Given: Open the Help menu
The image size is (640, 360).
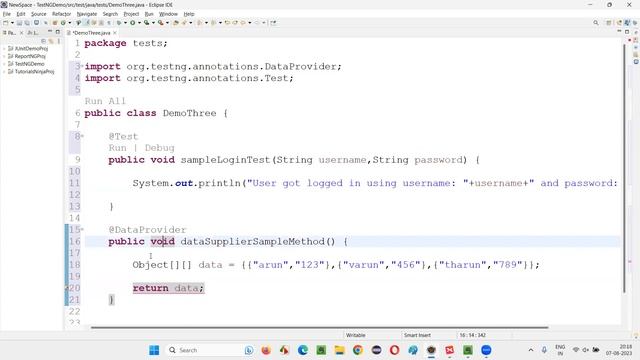Looking at the screenshot, I should (x=189, y=14).
